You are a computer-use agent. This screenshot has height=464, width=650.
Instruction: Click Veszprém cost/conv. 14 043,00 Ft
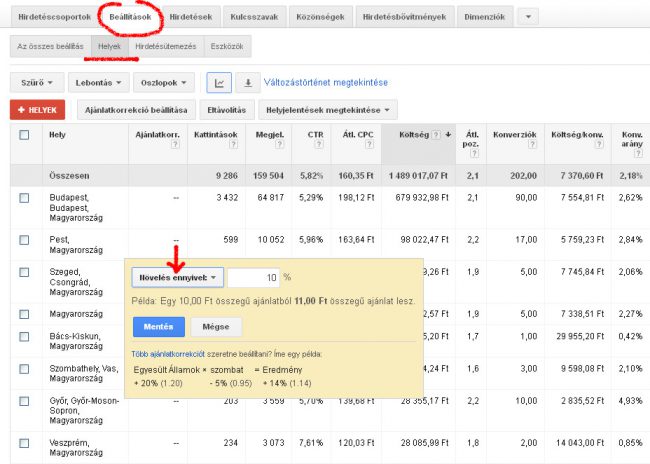click(x=580, y=443)
